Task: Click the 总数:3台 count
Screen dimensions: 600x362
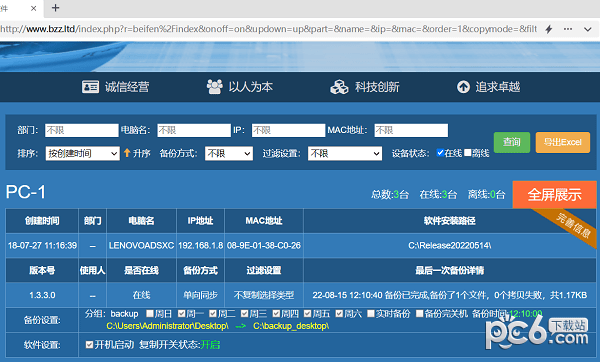Action: point(390,195)
